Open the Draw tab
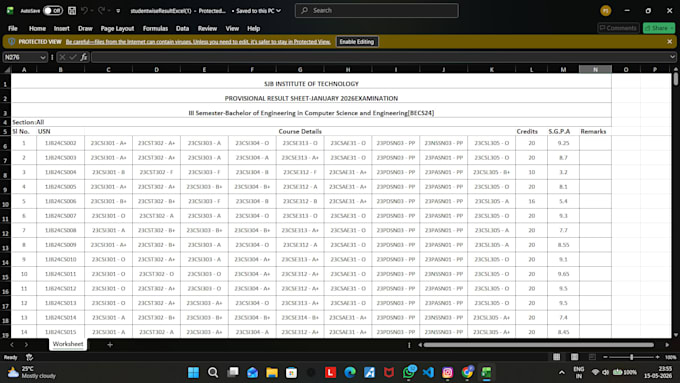680x383 pixels. 85,28
